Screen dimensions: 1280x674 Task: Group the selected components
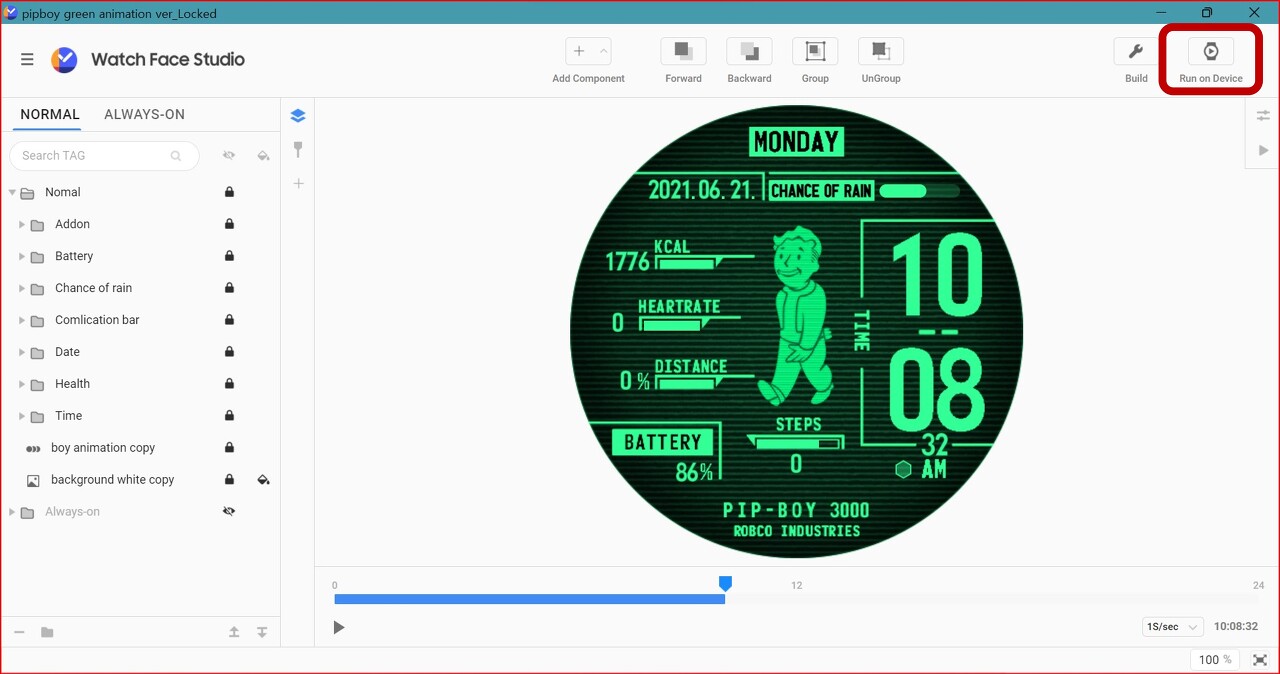tap(815, 51)
